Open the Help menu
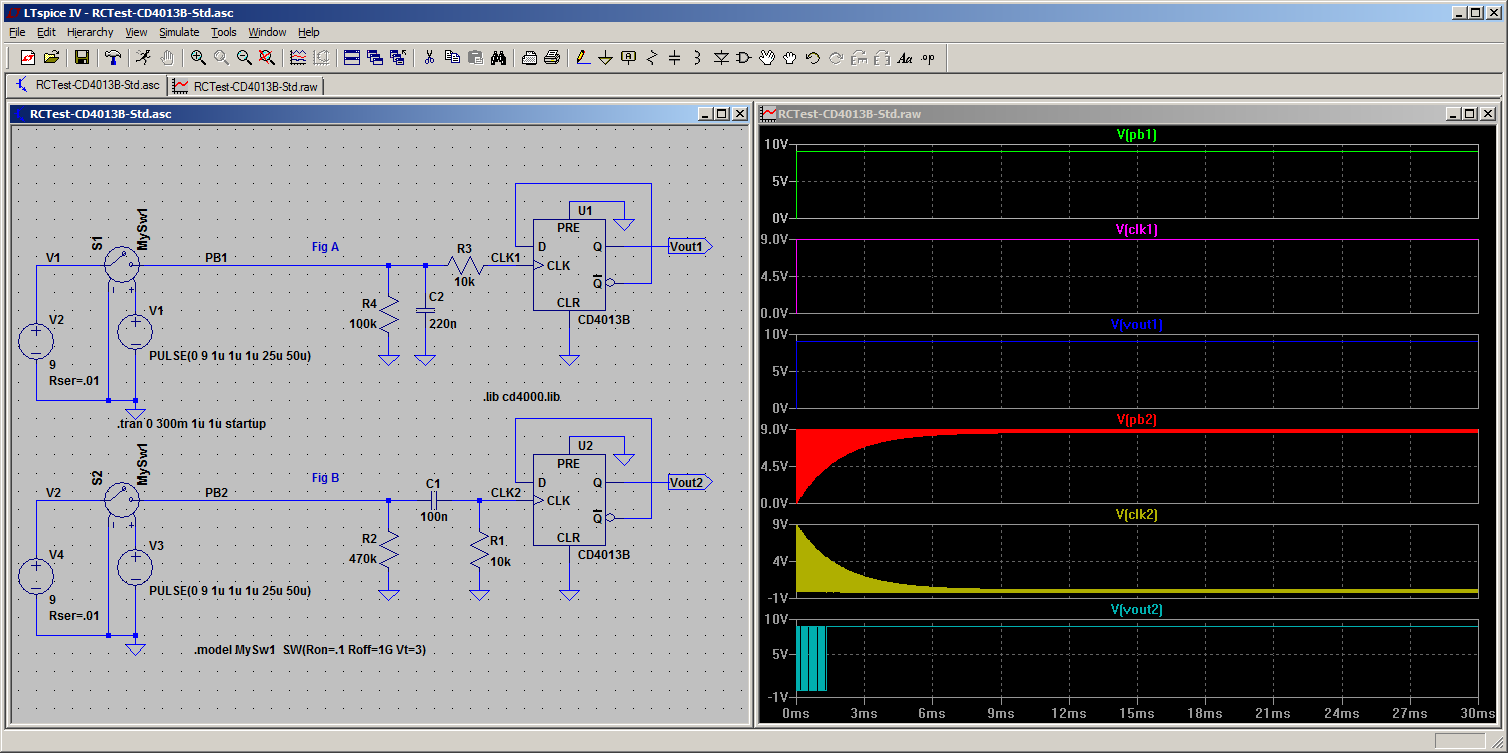 tap(309, 32)
